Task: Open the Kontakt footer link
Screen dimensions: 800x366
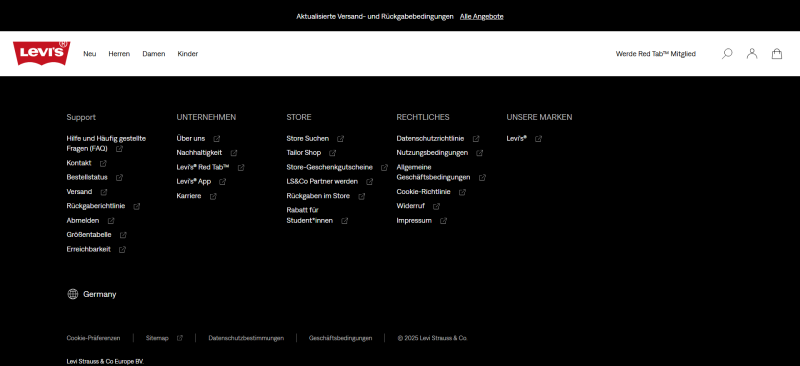Action: (79, 163)
